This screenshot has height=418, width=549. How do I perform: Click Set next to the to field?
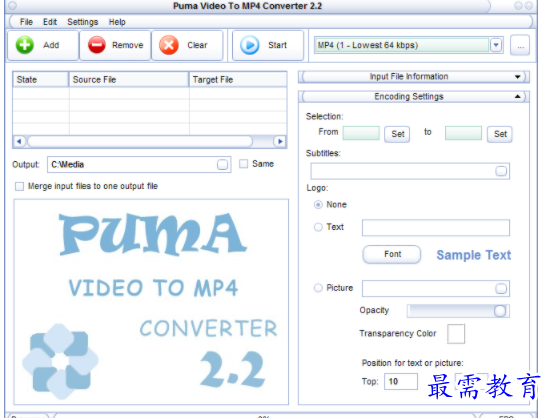[500, 134]
